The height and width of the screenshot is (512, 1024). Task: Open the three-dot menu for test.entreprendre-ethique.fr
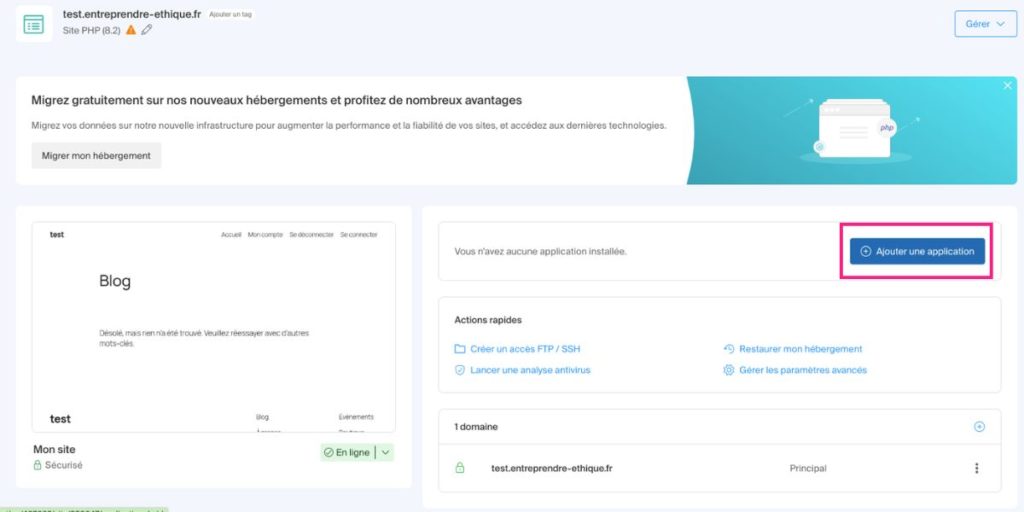tap(977, 468)
